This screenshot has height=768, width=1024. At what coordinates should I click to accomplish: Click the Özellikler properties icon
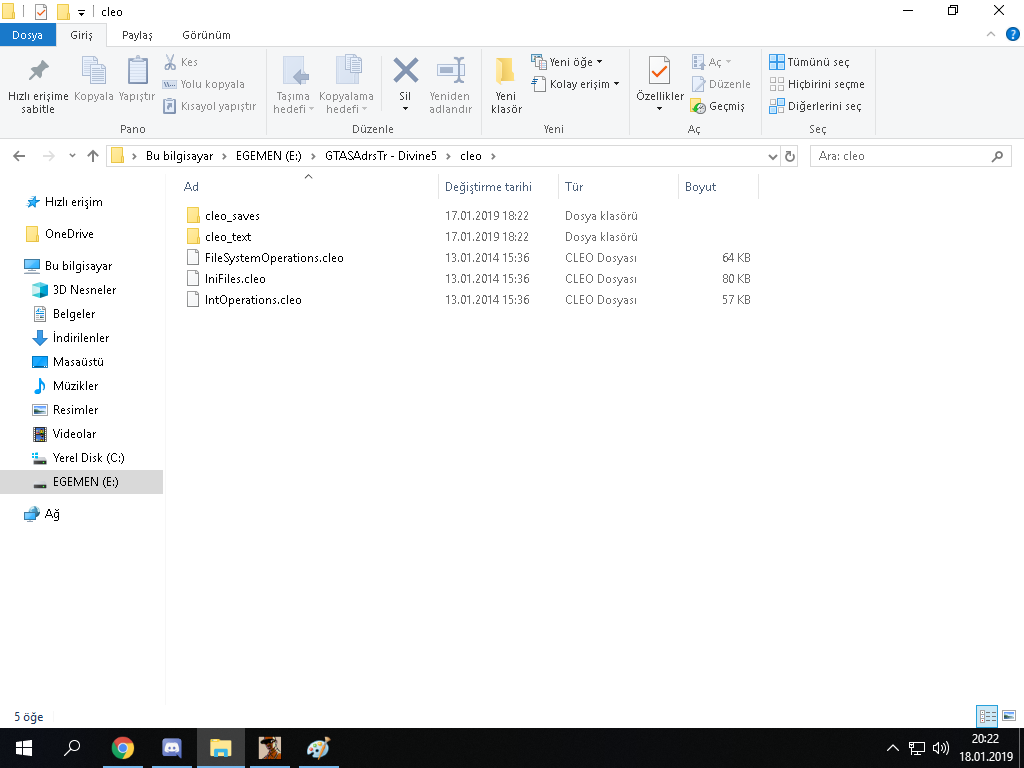[x=659, y=73]
